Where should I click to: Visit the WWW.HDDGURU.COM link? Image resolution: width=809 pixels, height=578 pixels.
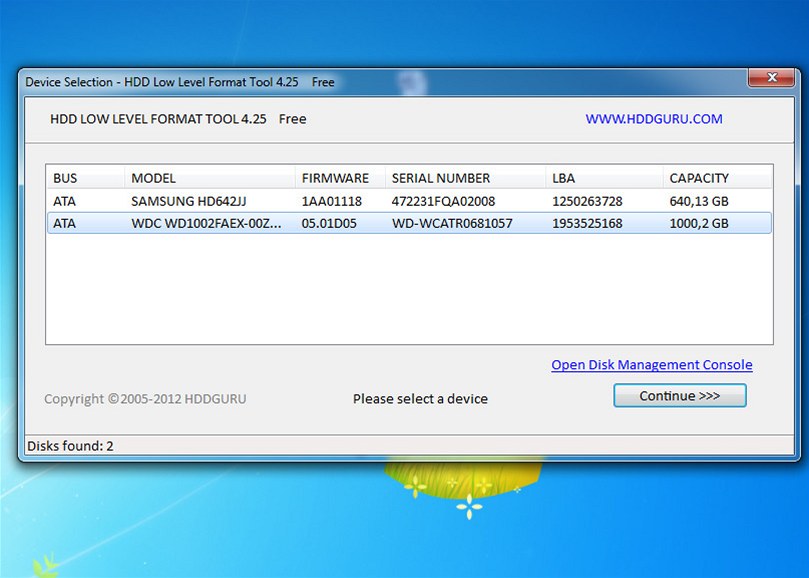coord(654,119)
